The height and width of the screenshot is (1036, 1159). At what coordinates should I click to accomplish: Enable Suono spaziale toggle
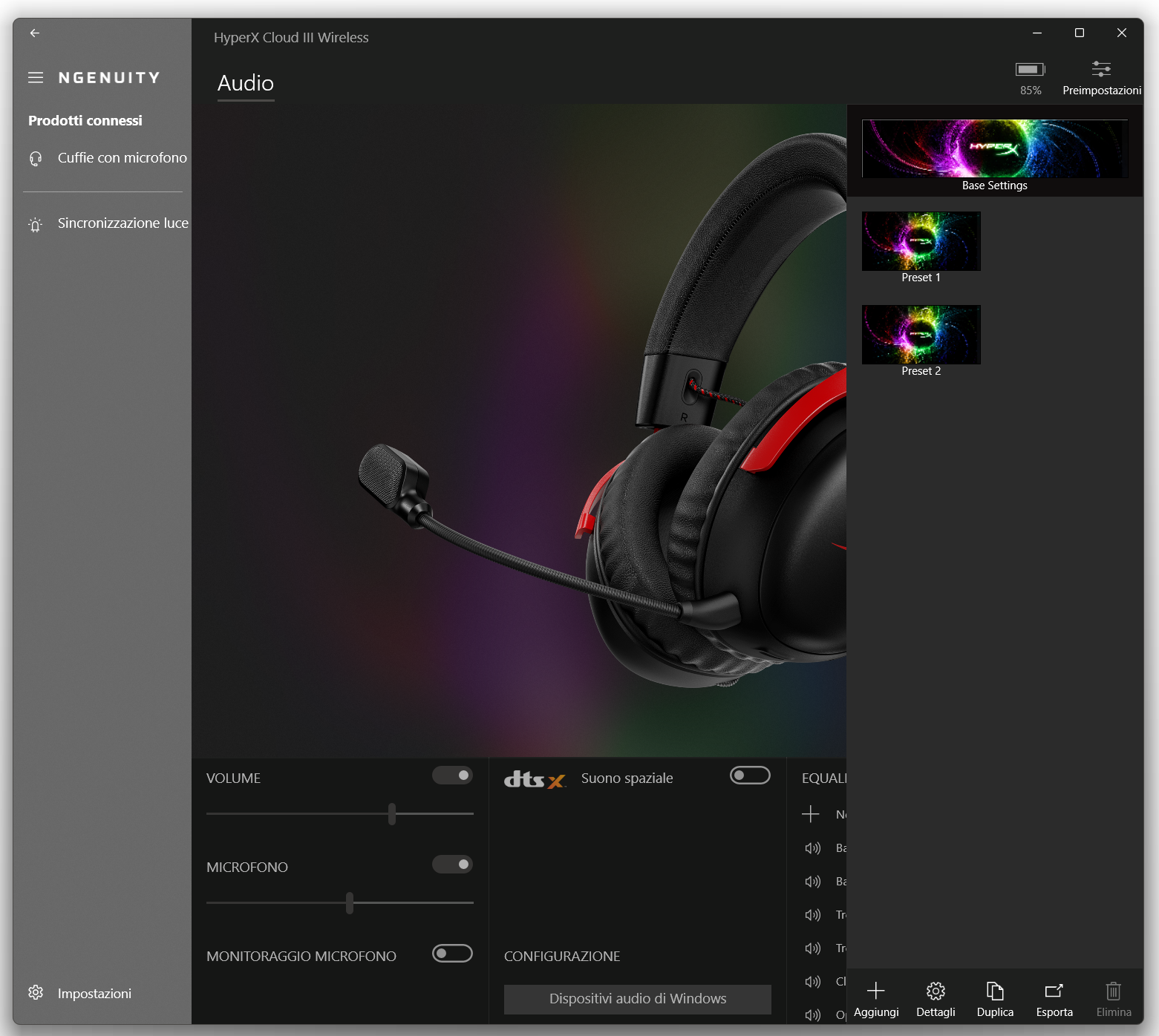click(x=750, y=776)
